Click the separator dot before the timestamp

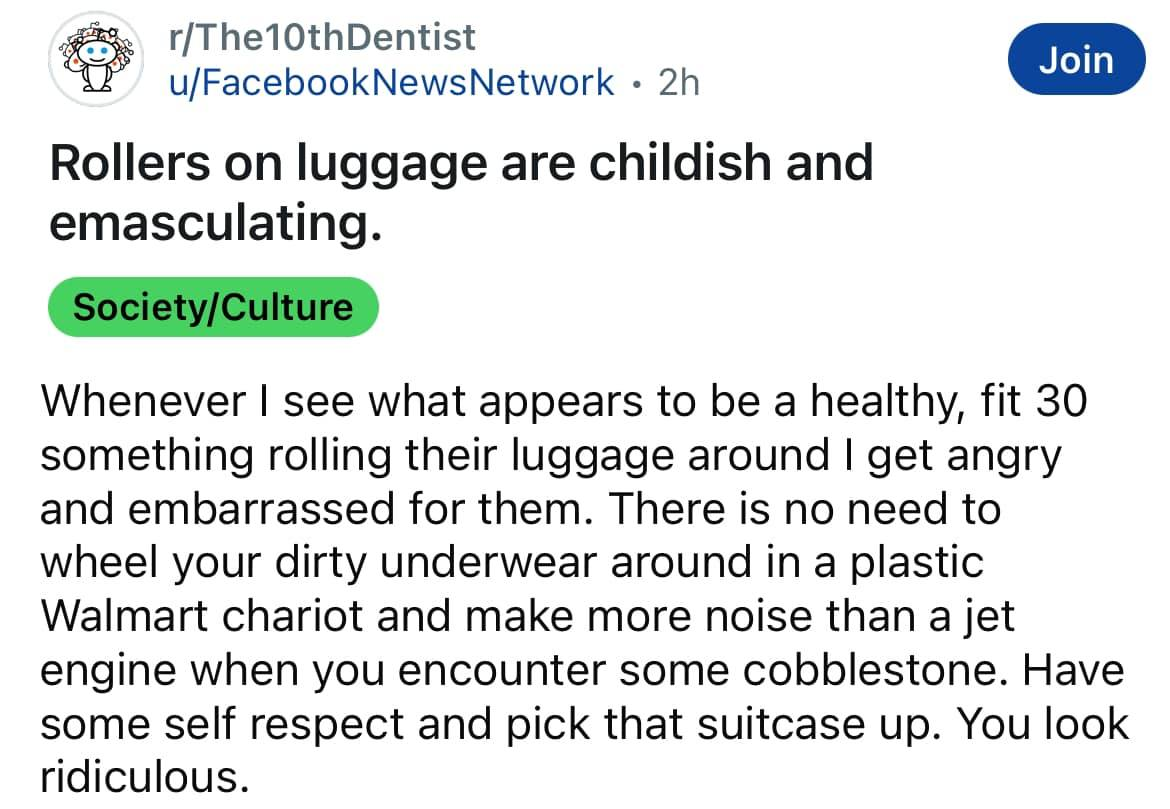pos(636,83)
